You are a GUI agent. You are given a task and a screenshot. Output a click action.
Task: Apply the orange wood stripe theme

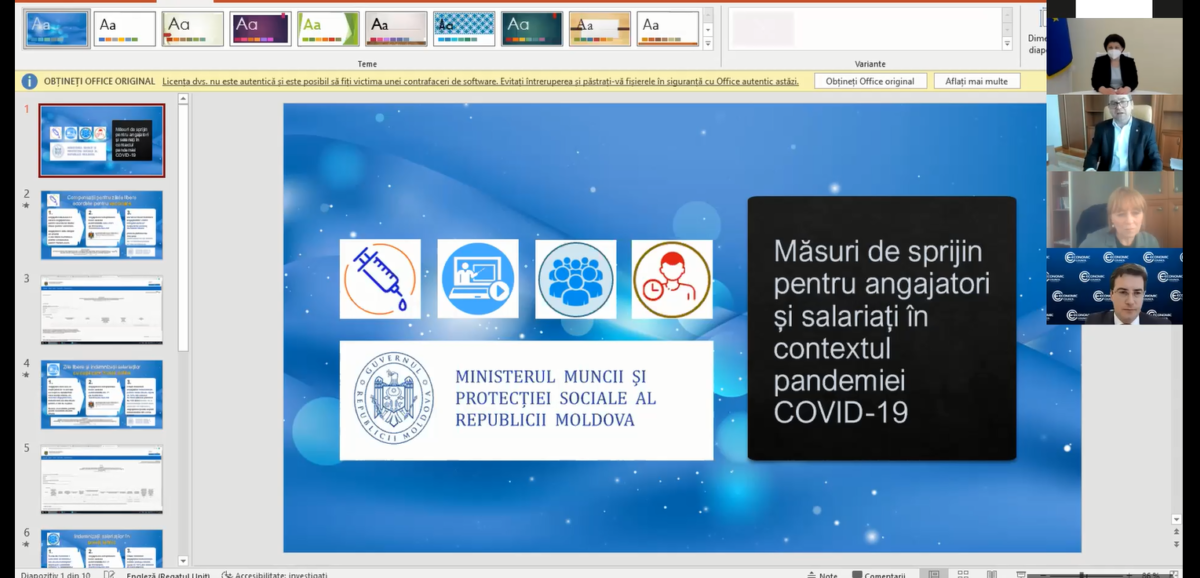600,29
